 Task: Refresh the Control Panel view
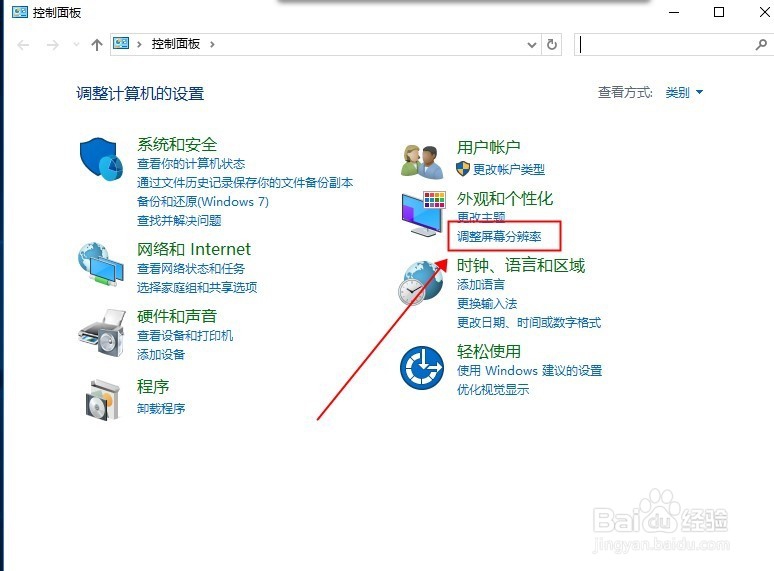click(552, 44)
